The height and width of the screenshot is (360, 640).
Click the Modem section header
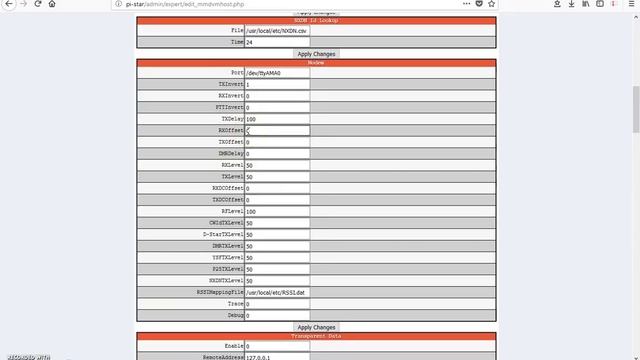(316, 63)
